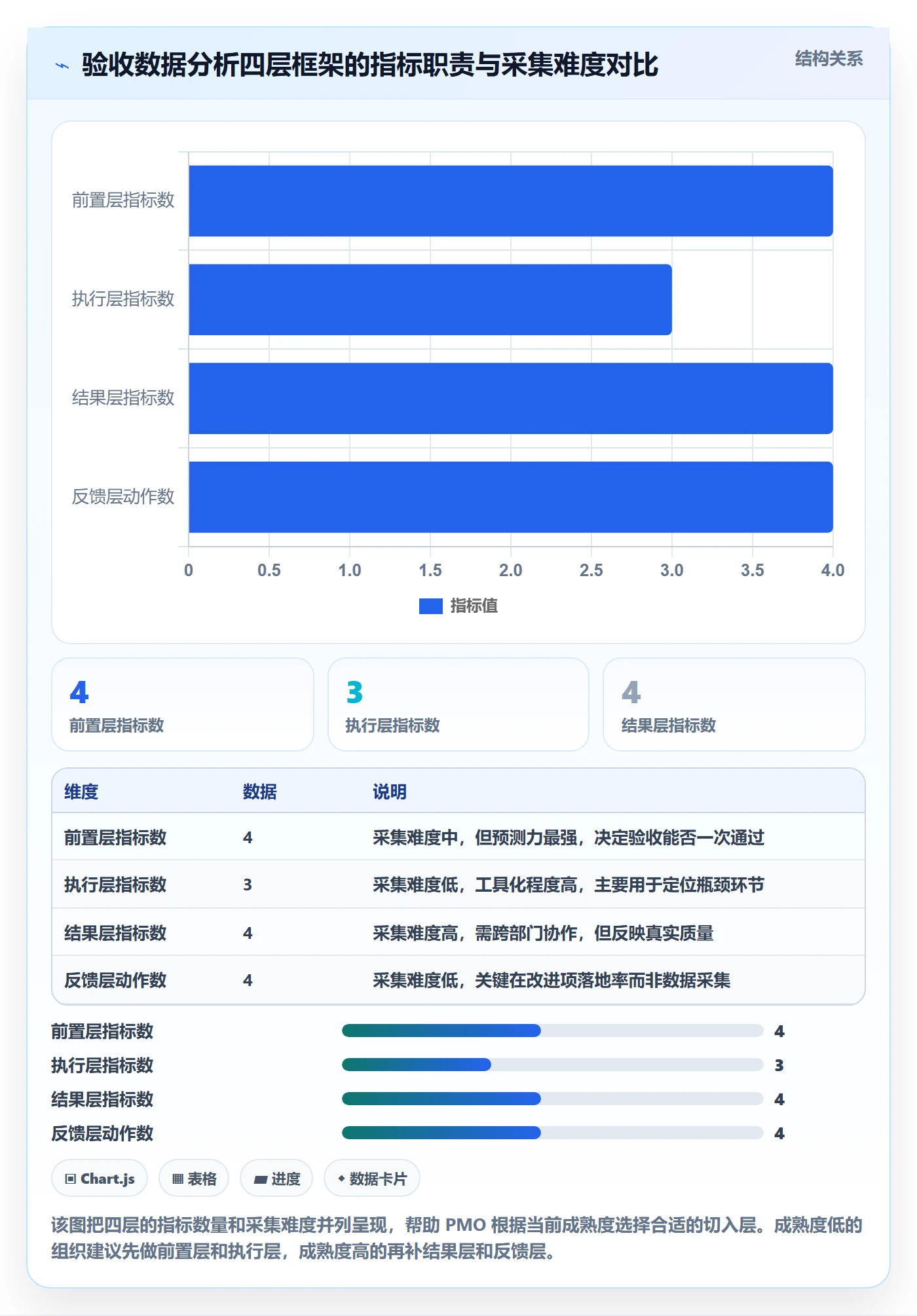917x1316 pixels.
Task: Select the Chart.js chip
Action: coord(100,1179)
